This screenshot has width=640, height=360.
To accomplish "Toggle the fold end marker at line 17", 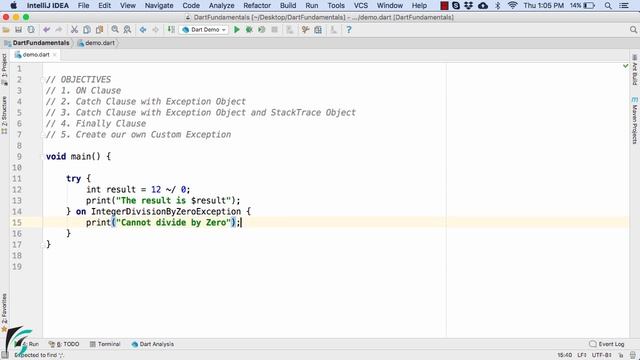I will pos(42,244).
